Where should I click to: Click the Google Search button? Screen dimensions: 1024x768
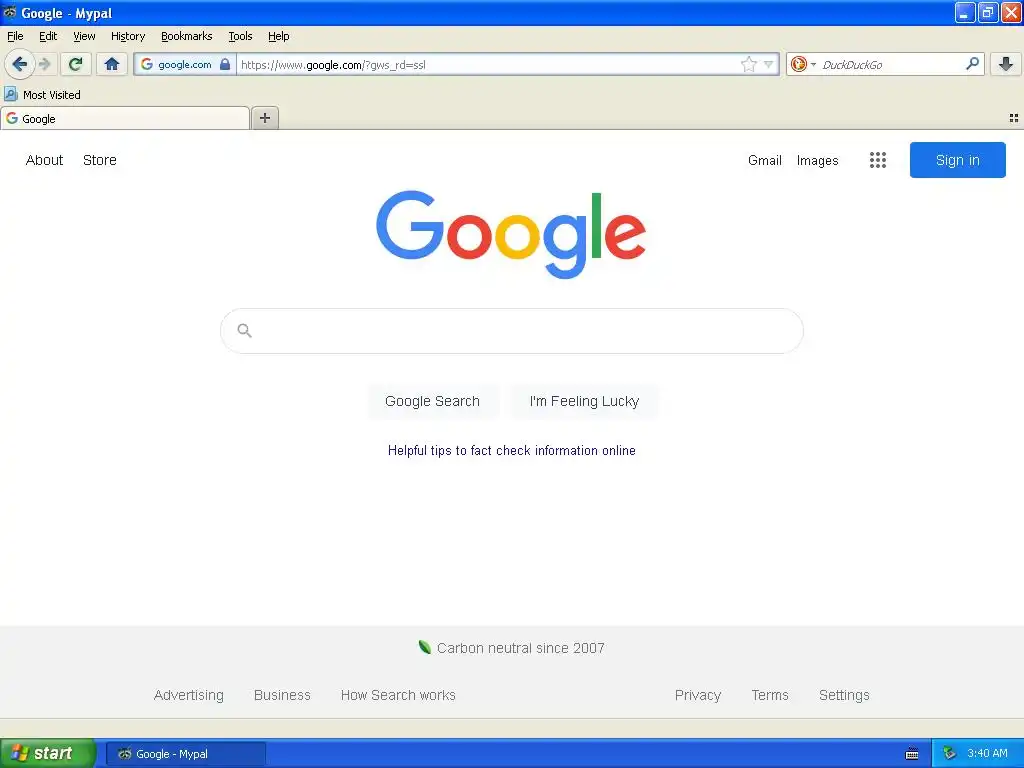tap(432, 401)
